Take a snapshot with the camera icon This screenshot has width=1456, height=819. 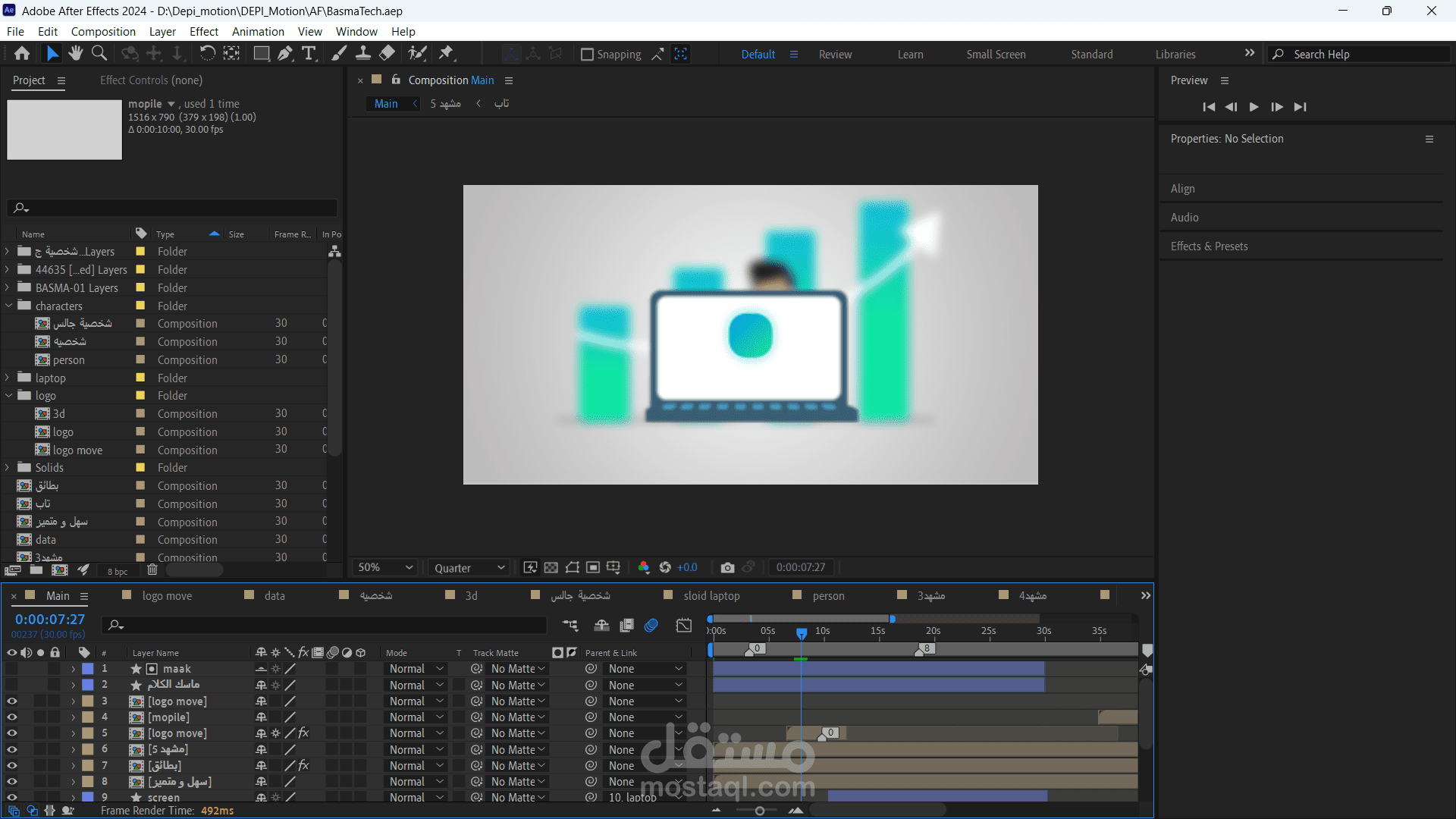click(x=727, y=567)
